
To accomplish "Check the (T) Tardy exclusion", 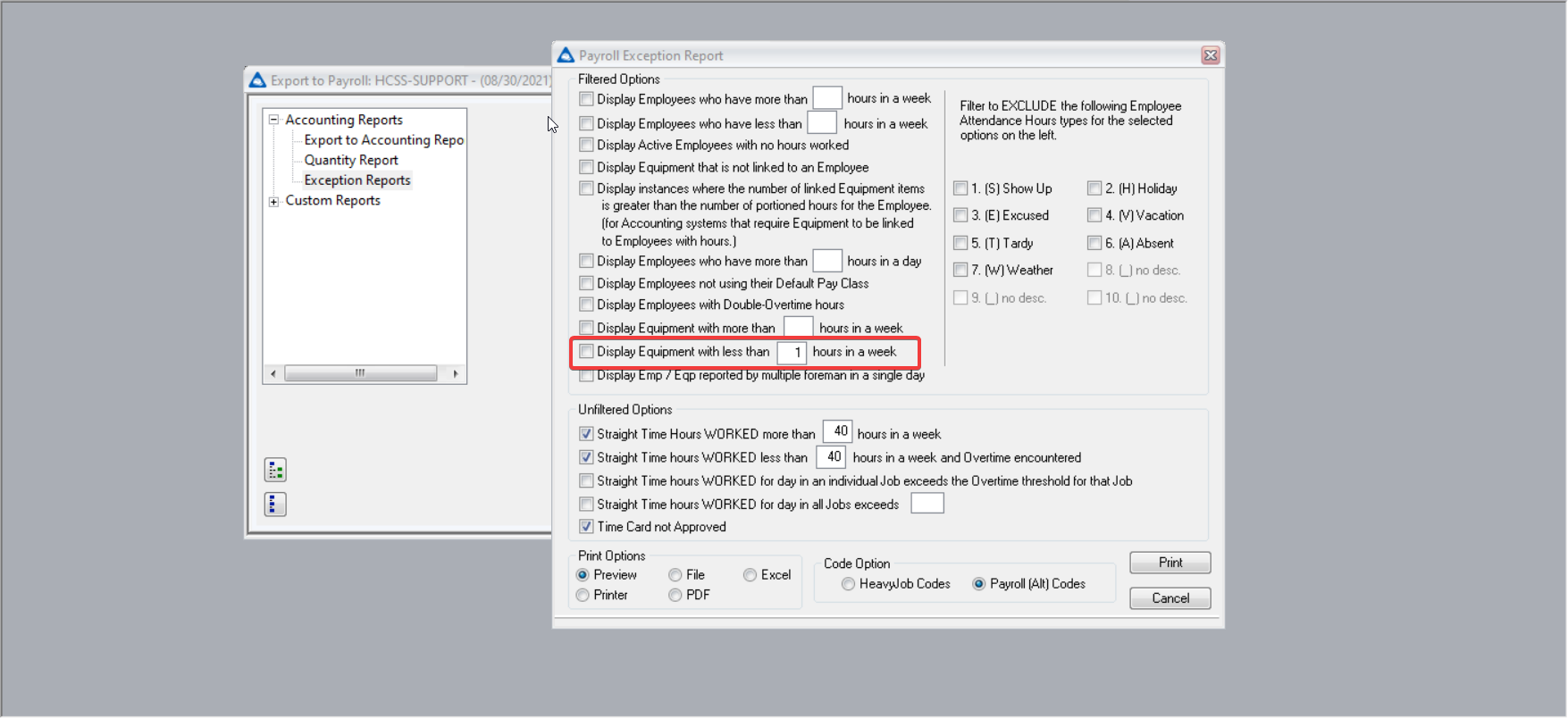I will (960, 243).
